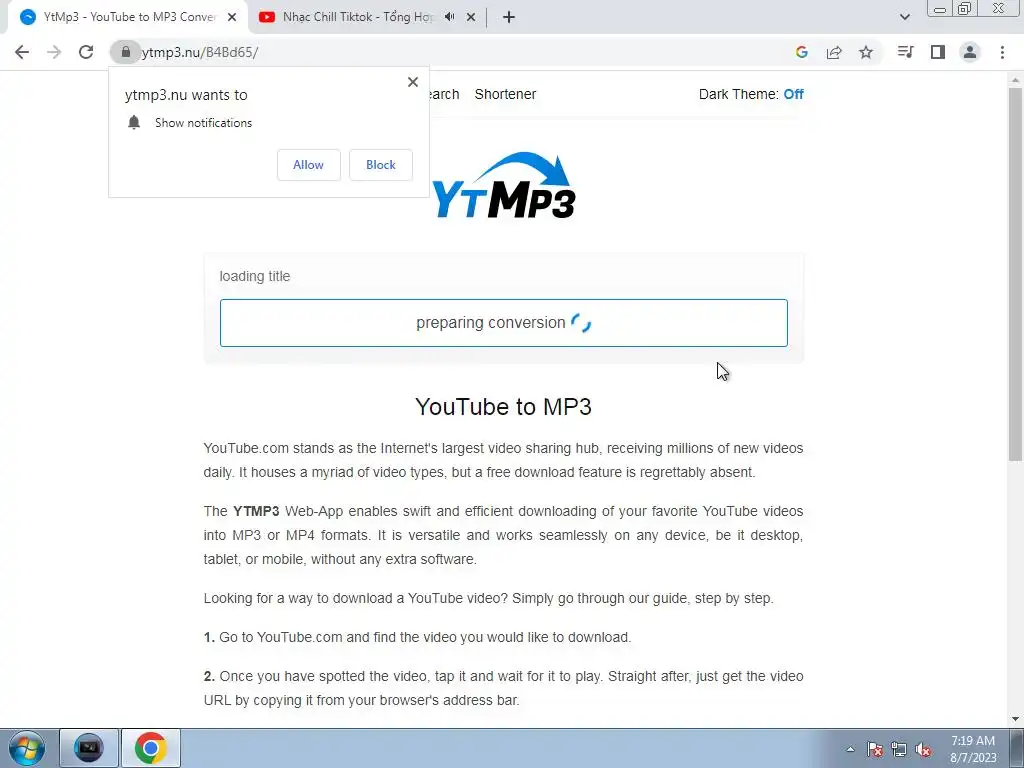Show hidden system tray icons
The width and height of the screenshot is (1024, 768).
850,749
